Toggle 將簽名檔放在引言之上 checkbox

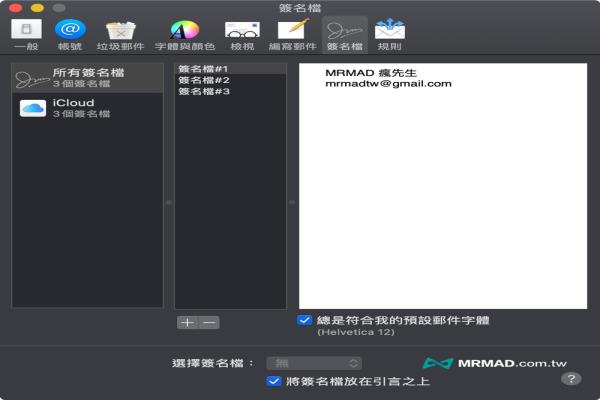(274, 381)
